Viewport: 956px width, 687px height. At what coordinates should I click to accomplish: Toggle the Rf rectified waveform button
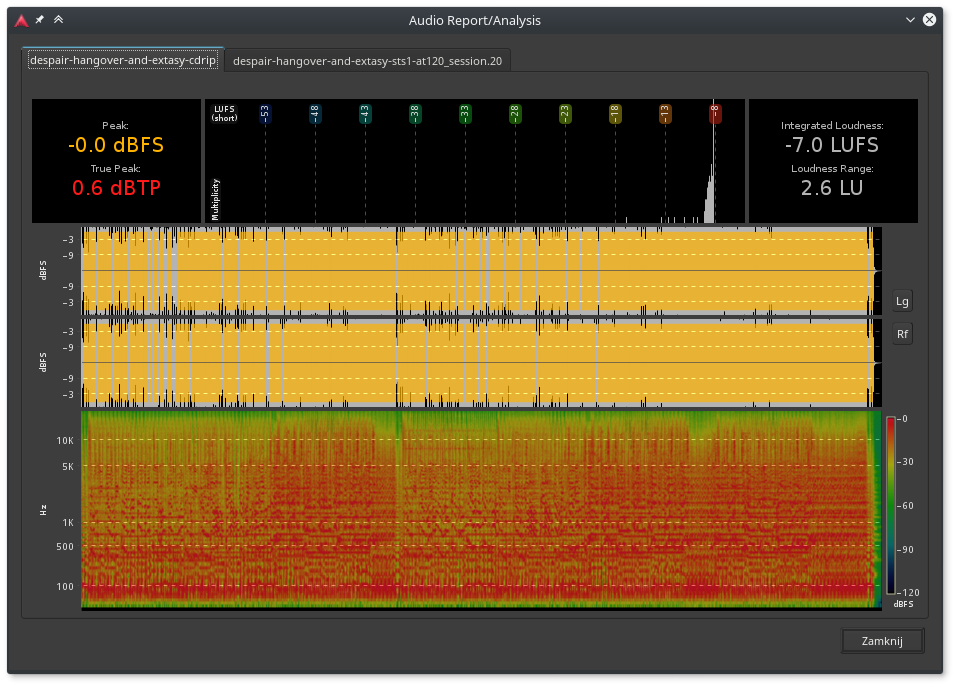(x=902, y=334)
